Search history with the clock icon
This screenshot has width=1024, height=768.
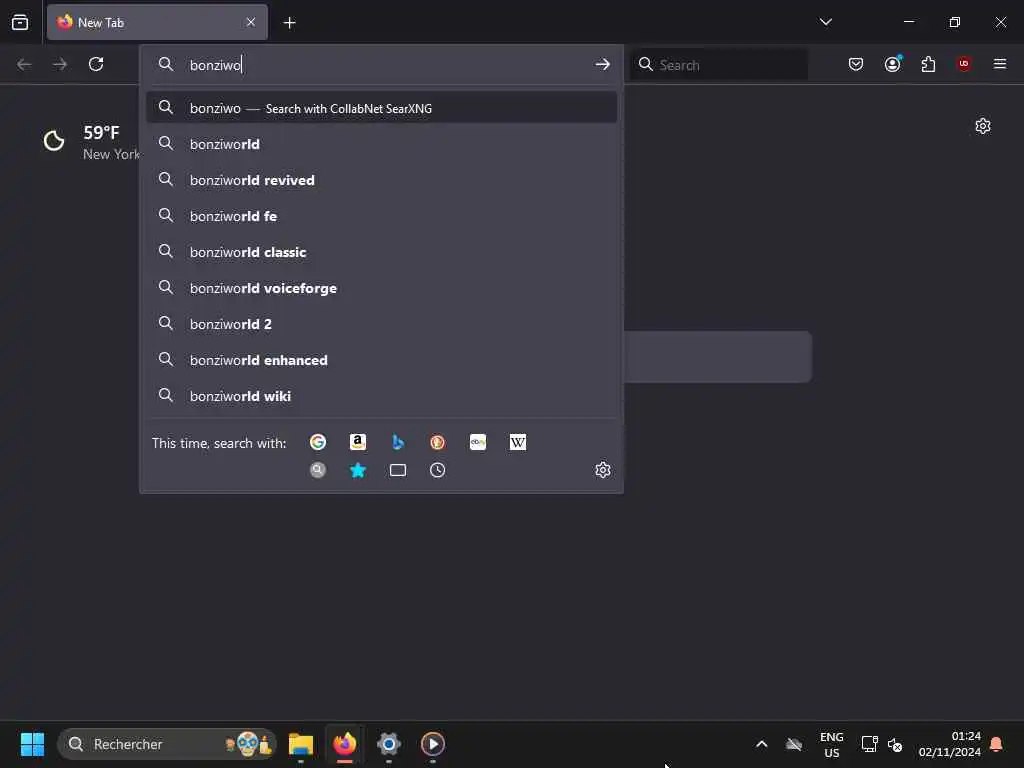click(438, 470)
